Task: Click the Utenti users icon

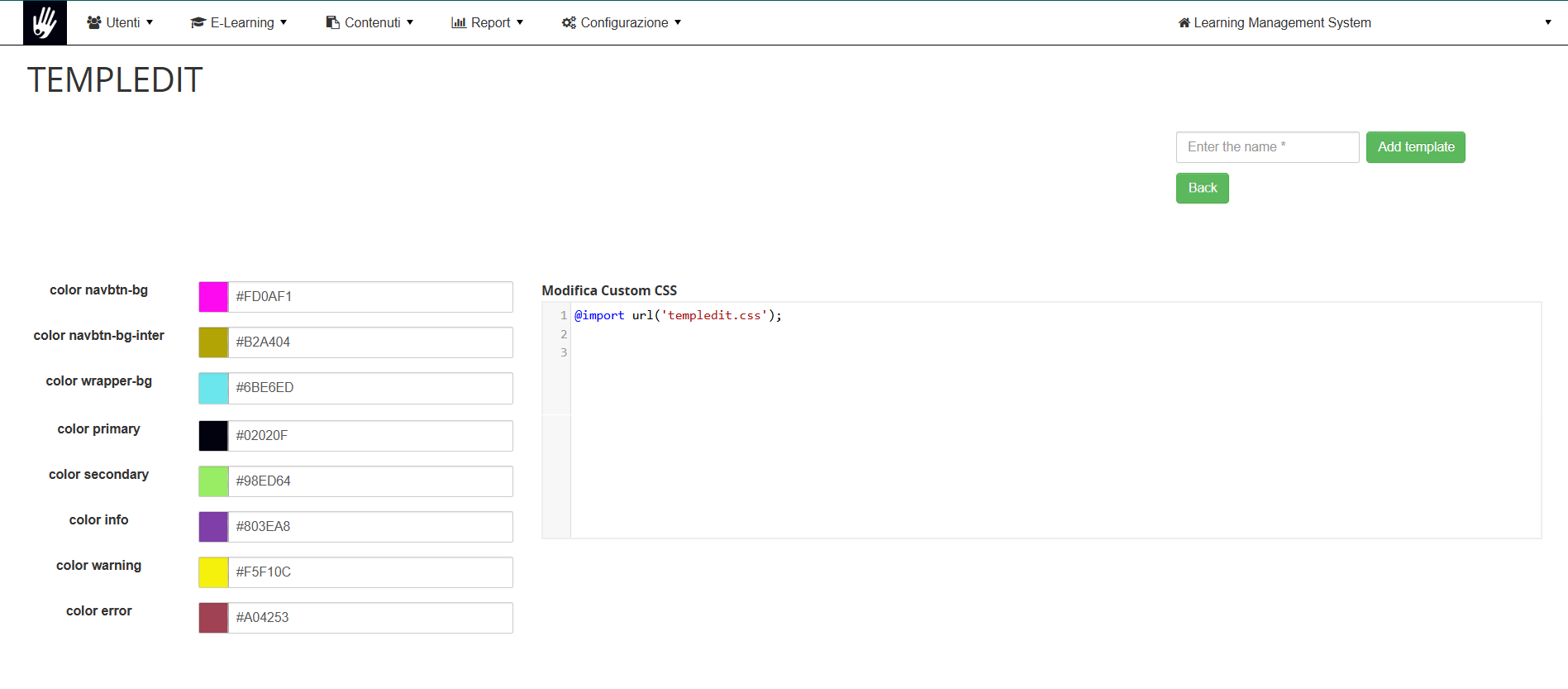Action: coord(94,22)
